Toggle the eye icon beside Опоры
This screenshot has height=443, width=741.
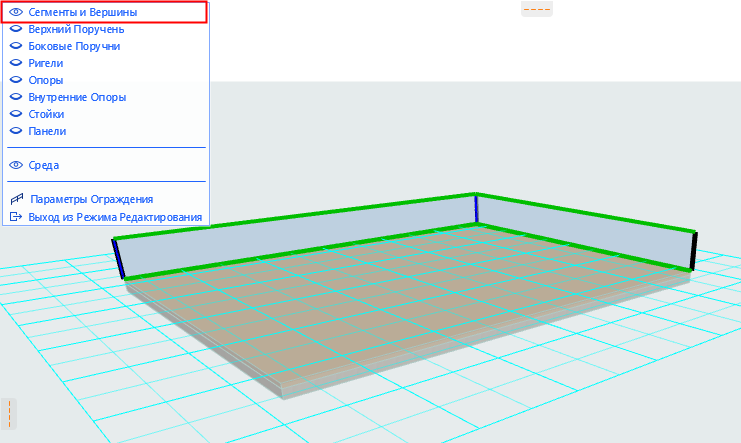[x=16, y=80]
